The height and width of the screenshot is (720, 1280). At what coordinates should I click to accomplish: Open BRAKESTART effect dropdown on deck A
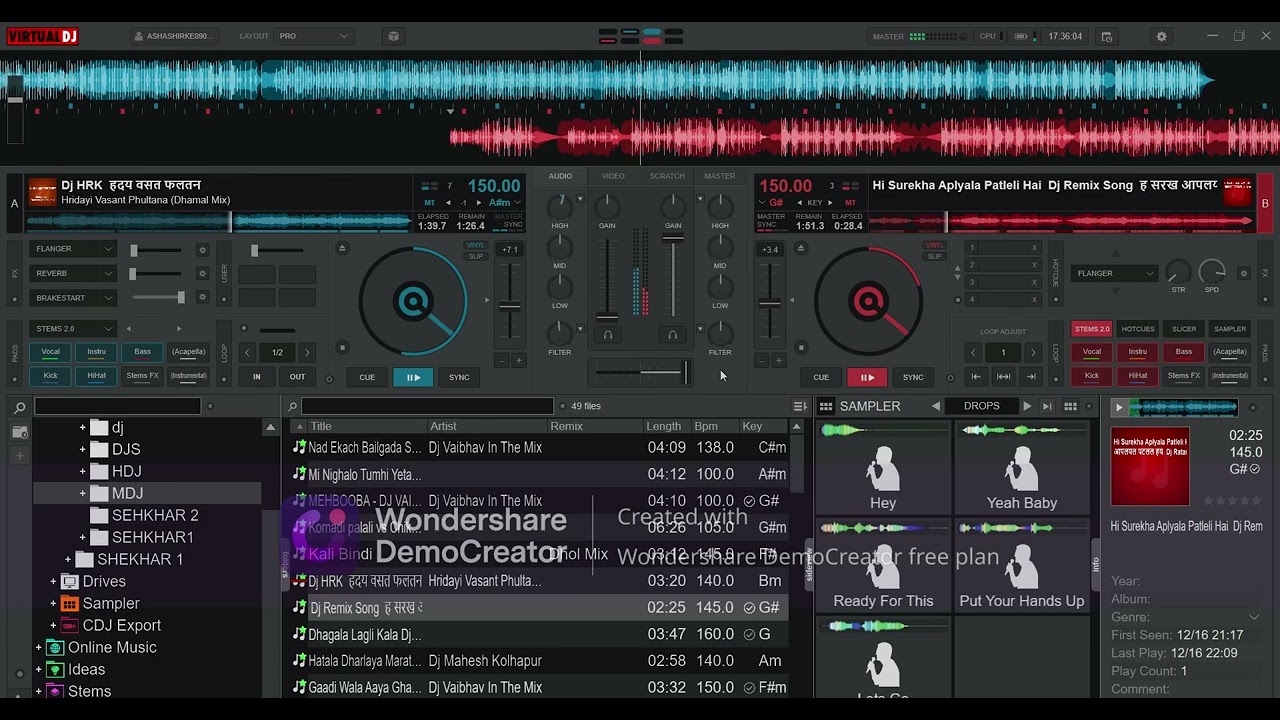74,298
